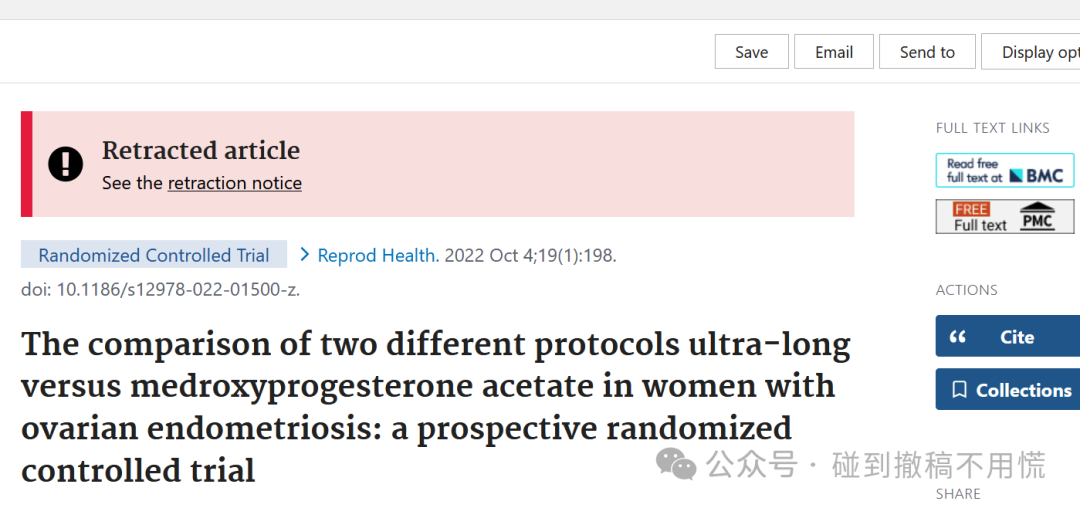Open the Send to dropdown

click(x=927, y=52)
